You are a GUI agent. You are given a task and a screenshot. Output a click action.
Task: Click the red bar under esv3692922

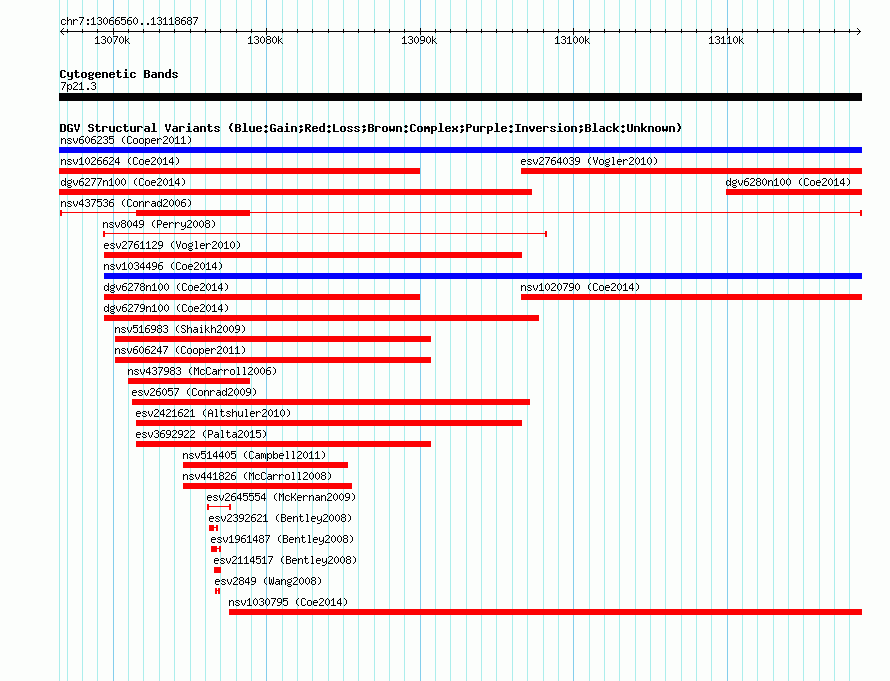click(x=283, y=444)
